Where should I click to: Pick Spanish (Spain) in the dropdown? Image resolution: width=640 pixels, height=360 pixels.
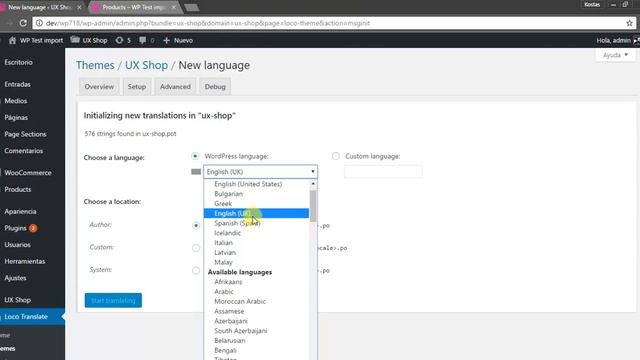click(x=256, y=223)
